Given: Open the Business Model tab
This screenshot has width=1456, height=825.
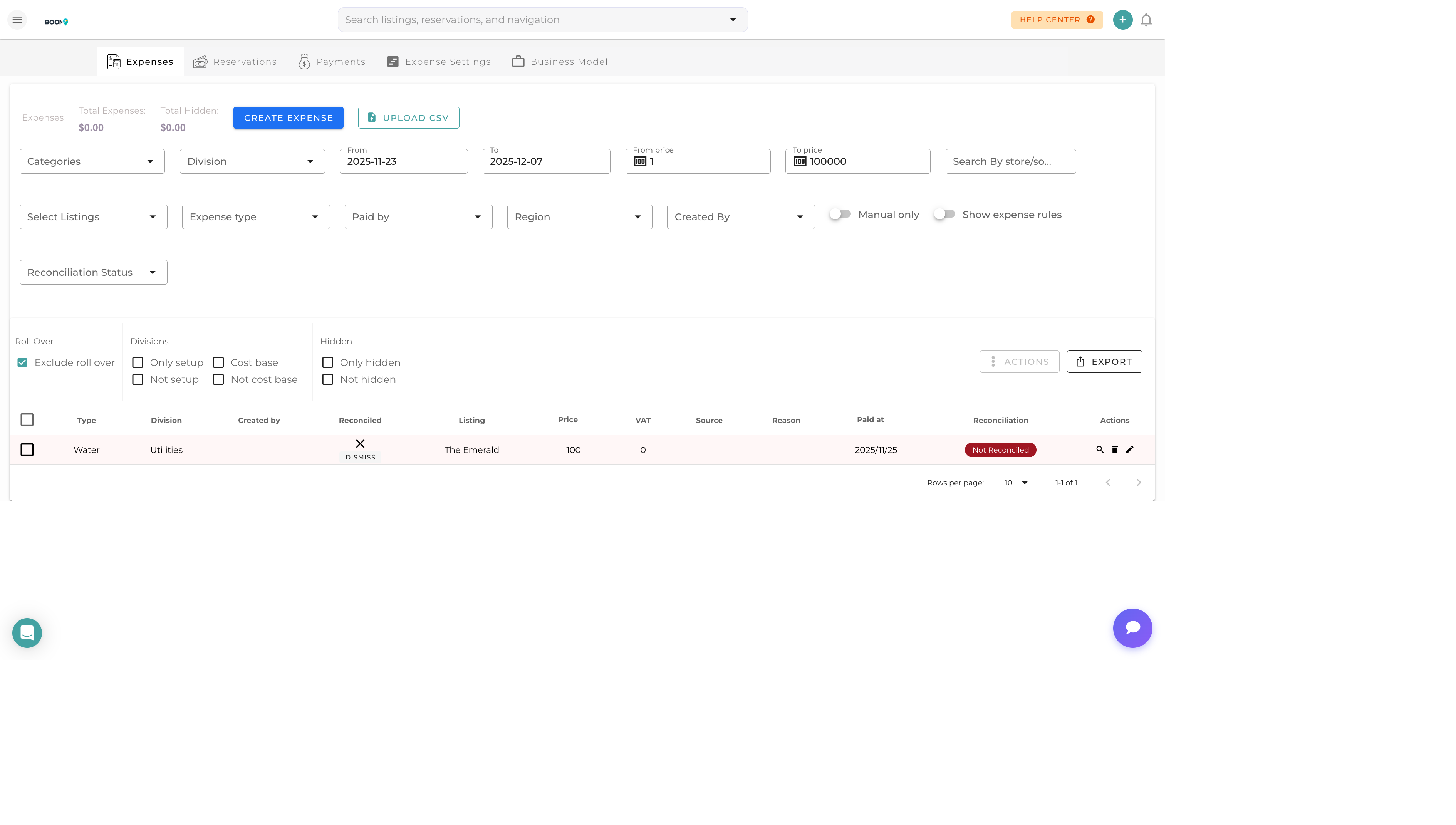Looking at the screenshot, I should point(559,61).
